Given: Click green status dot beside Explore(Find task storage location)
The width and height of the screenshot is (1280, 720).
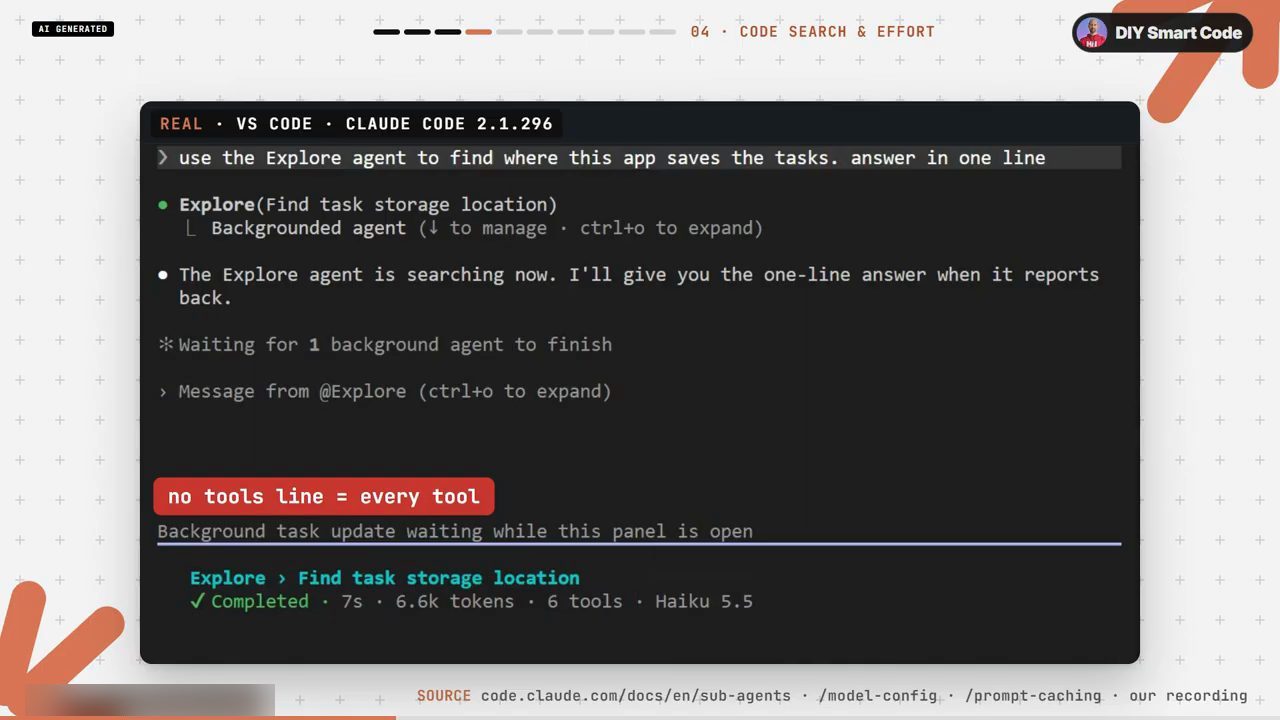Looking at the screenshot, I should [163, 205].
